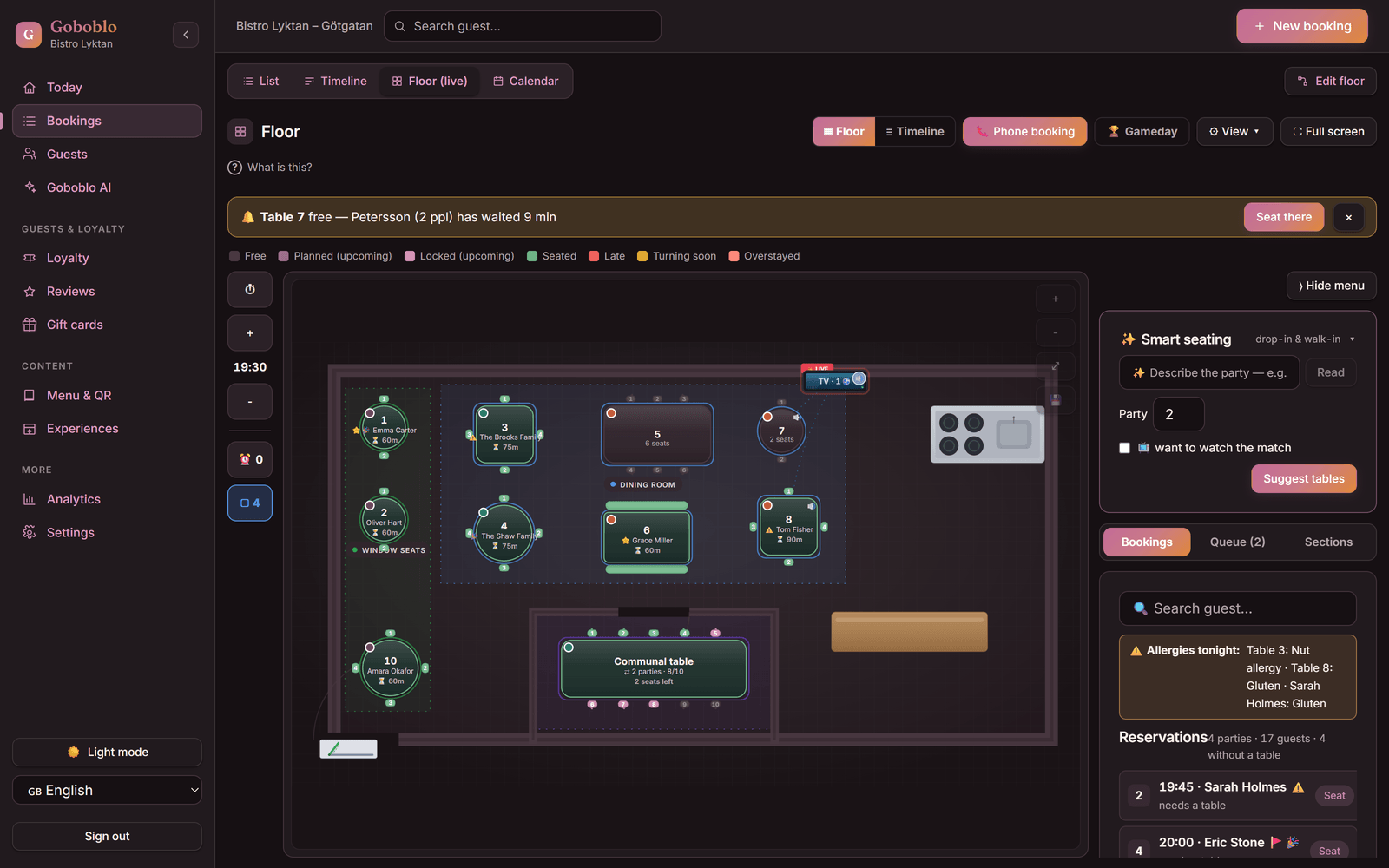Click Seat for Sarah Holmes reservation
This screenshot has height=868, width=1389.
click(x=1334, y=796)
